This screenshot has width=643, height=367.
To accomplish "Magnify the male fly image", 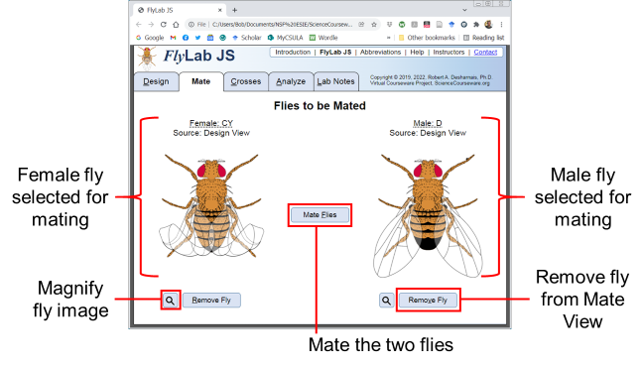I will coord(386,301).
